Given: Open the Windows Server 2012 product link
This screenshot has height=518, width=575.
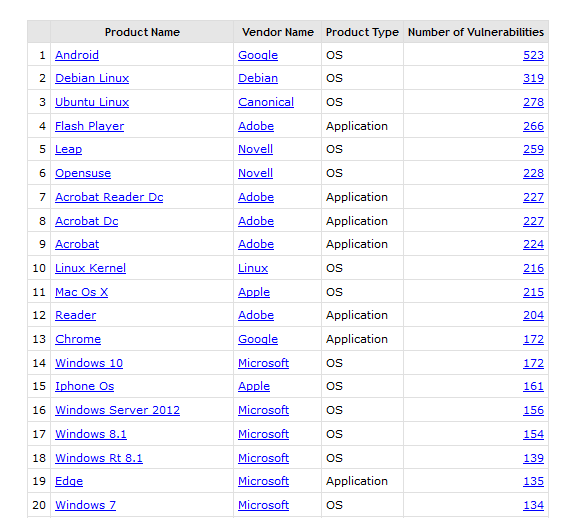Looking at the screenshot, I should [118, 410].
